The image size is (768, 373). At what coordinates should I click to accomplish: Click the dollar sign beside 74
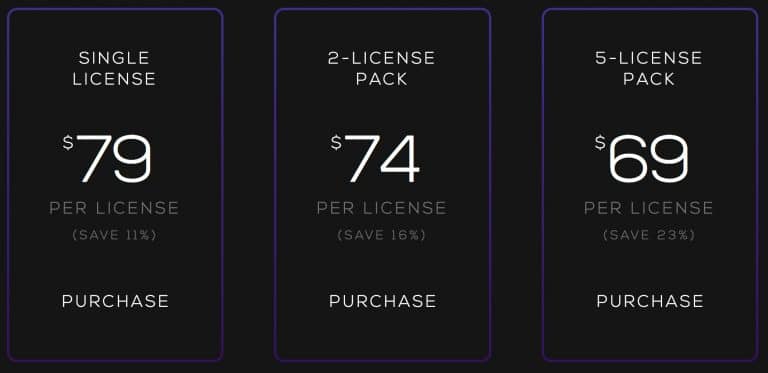[336, 143]
